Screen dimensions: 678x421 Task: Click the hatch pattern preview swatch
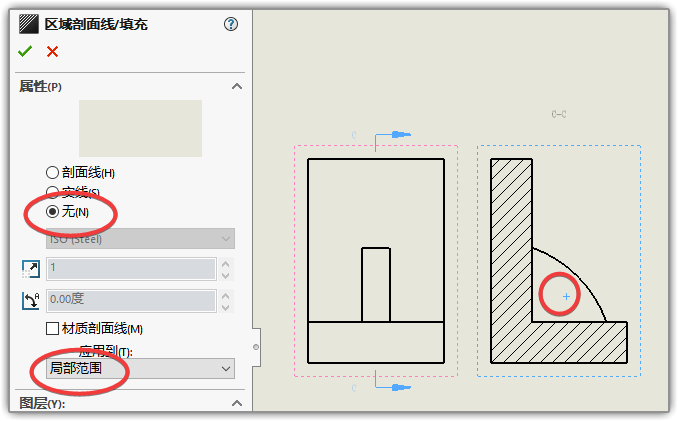pyautogui.click(x=140, y=128)
